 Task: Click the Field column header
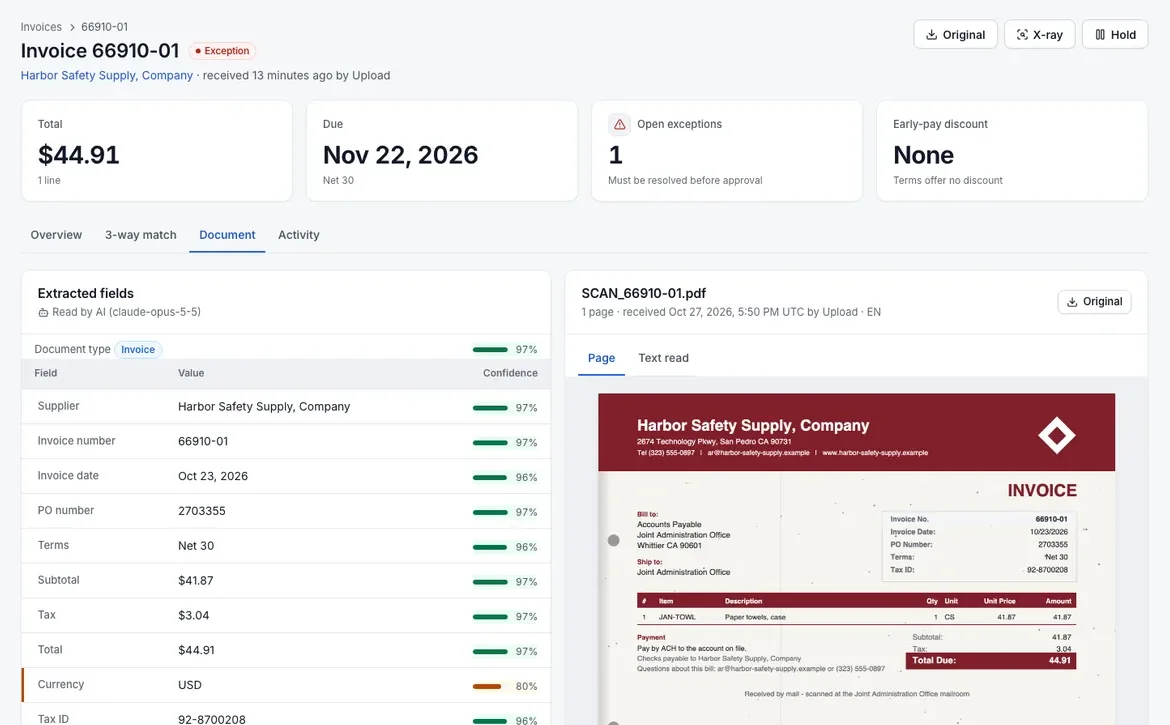point(46,373)
